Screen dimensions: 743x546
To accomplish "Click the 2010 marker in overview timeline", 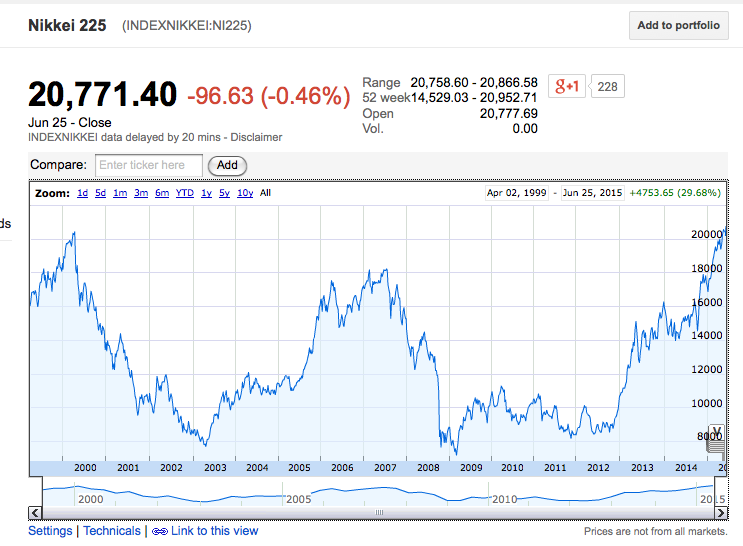I will click(x=505, y=499).
